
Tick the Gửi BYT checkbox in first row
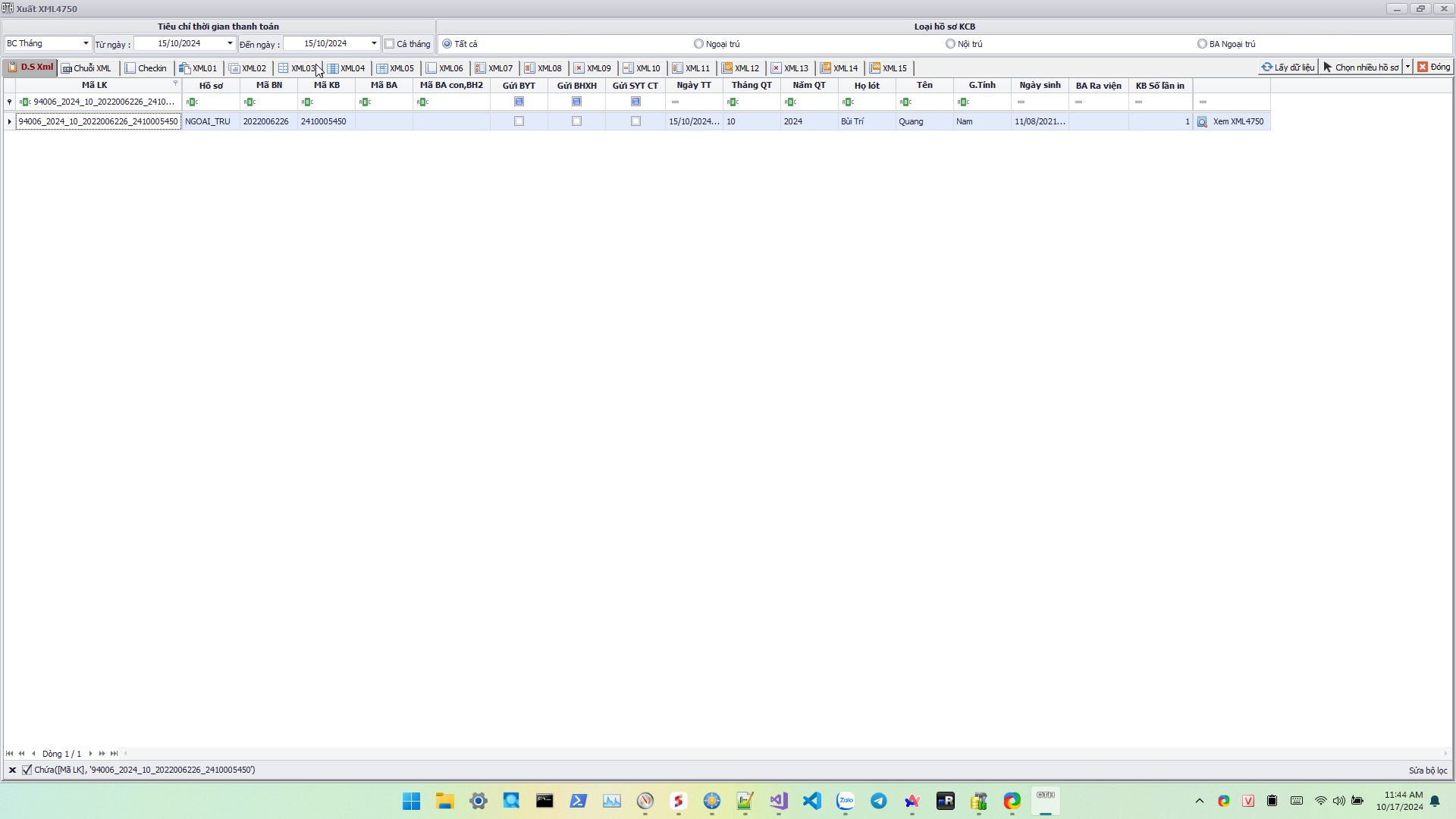coord(519,121)
